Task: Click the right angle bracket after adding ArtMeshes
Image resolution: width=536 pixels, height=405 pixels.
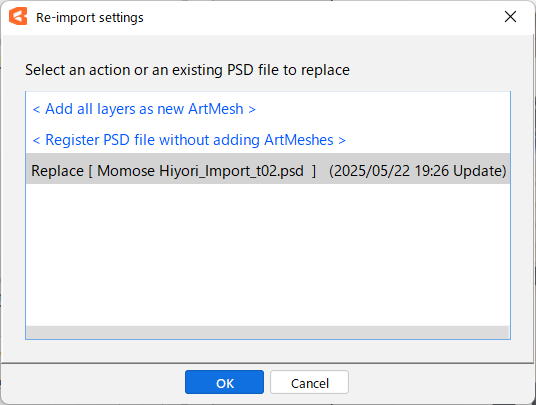Action: [x=342, y=140]
